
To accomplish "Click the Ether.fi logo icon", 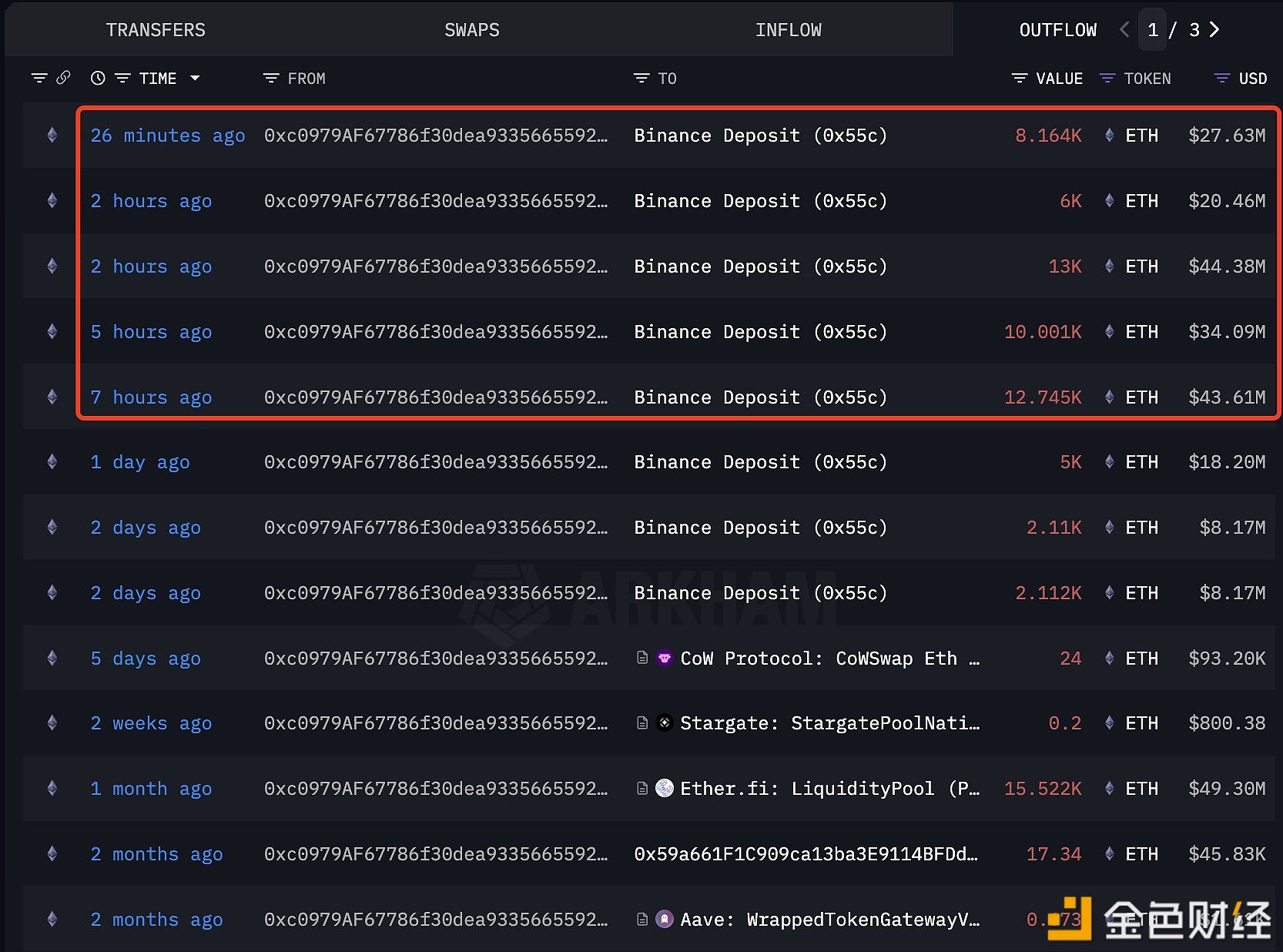I will (x=665, y=788).
